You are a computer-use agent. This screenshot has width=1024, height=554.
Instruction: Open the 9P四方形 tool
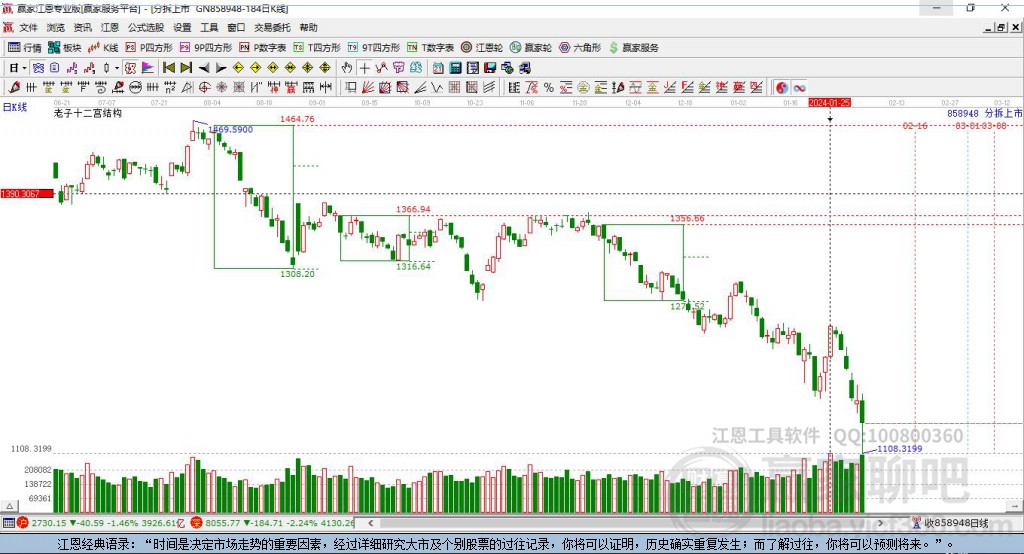coord(206,48)
